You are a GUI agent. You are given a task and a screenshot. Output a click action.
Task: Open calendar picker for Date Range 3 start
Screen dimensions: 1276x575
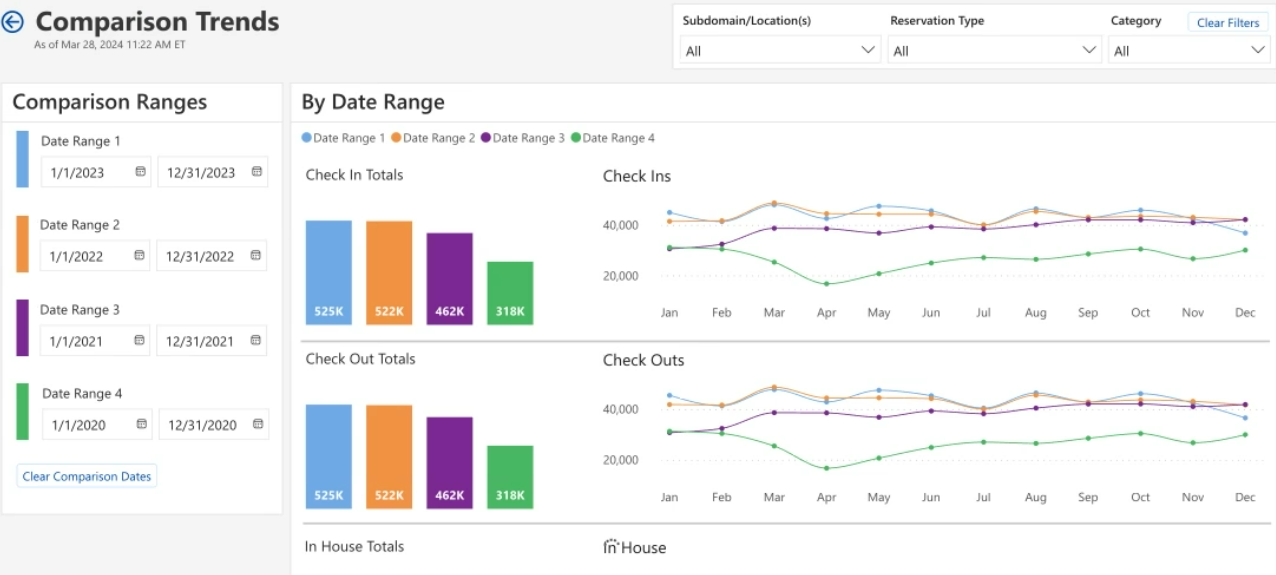pos(140,341)
